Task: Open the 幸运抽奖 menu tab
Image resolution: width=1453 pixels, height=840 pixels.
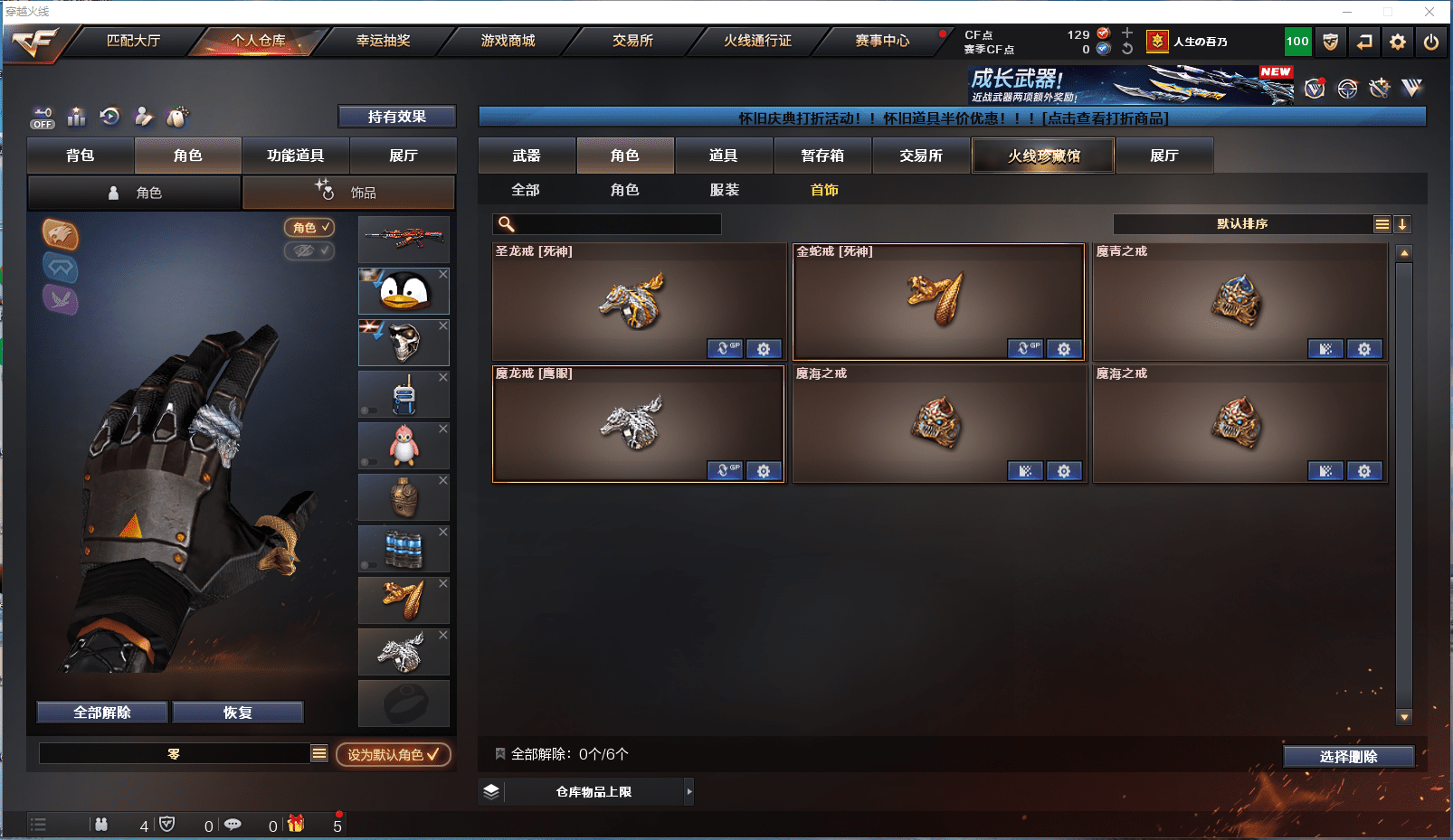Action: [383, 41]
